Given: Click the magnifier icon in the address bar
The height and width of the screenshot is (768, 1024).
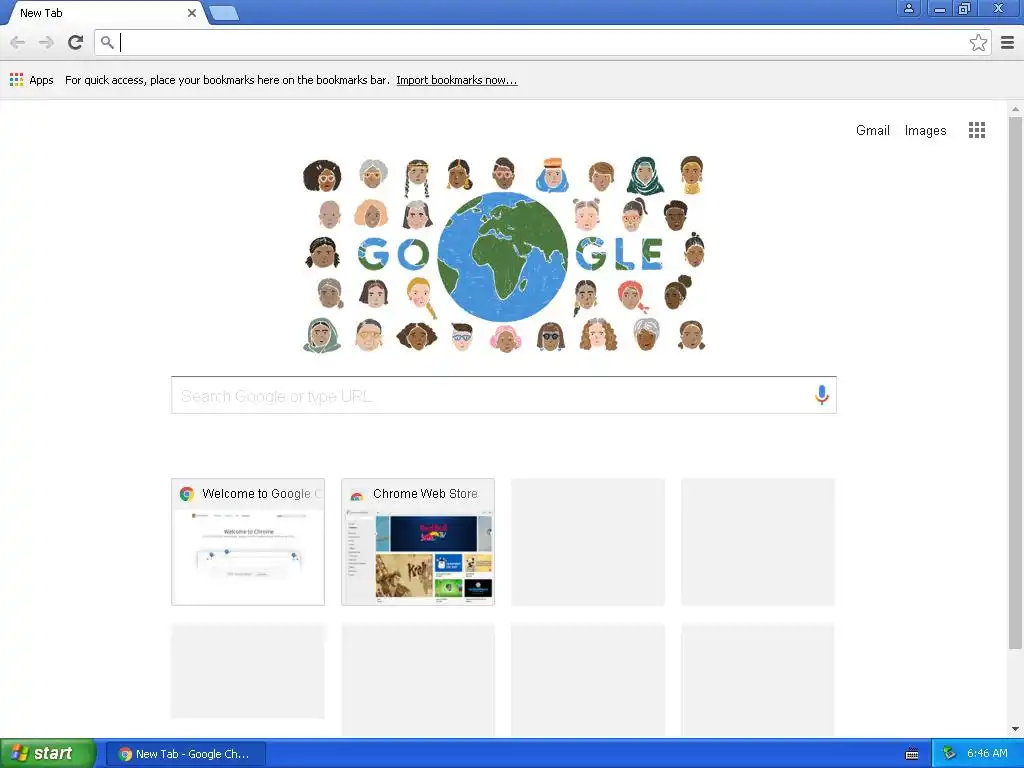Looking at the screenshot, I should [x=107, y=42].
